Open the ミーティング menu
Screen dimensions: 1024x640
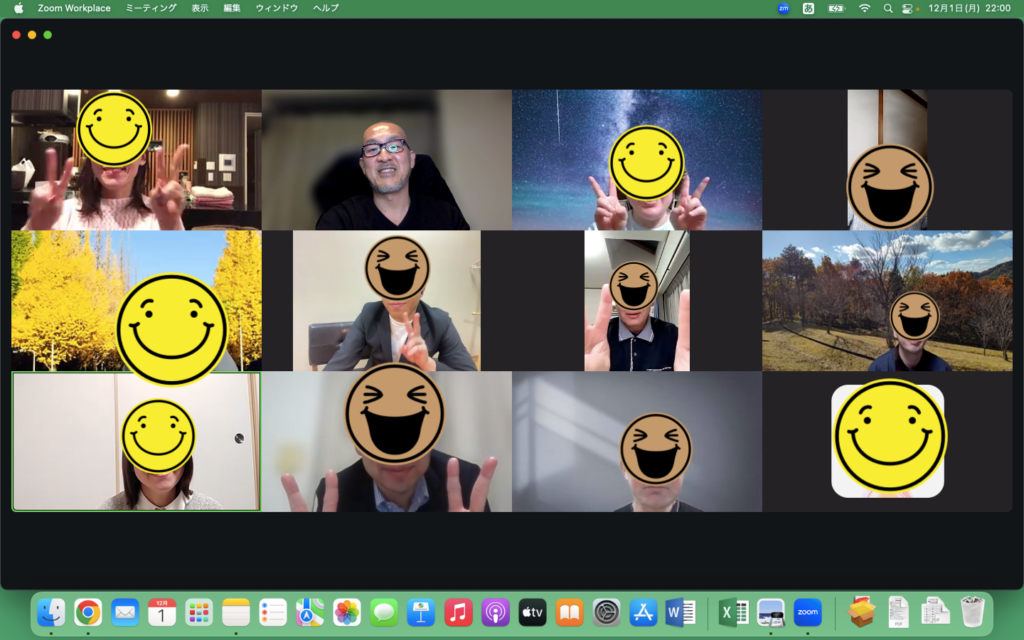[x=151, y=8]
